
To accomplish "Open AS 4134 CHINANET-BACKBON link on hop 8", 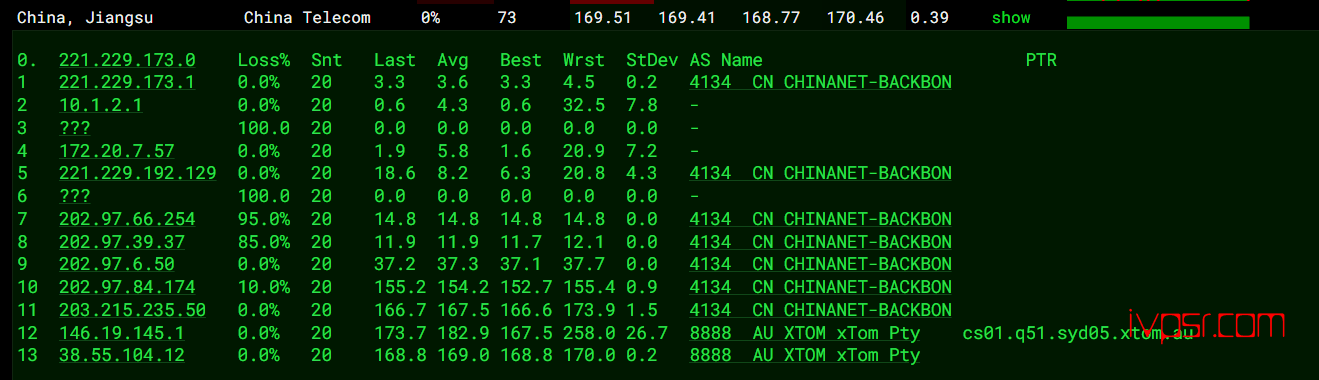I will tap(821, 242).
